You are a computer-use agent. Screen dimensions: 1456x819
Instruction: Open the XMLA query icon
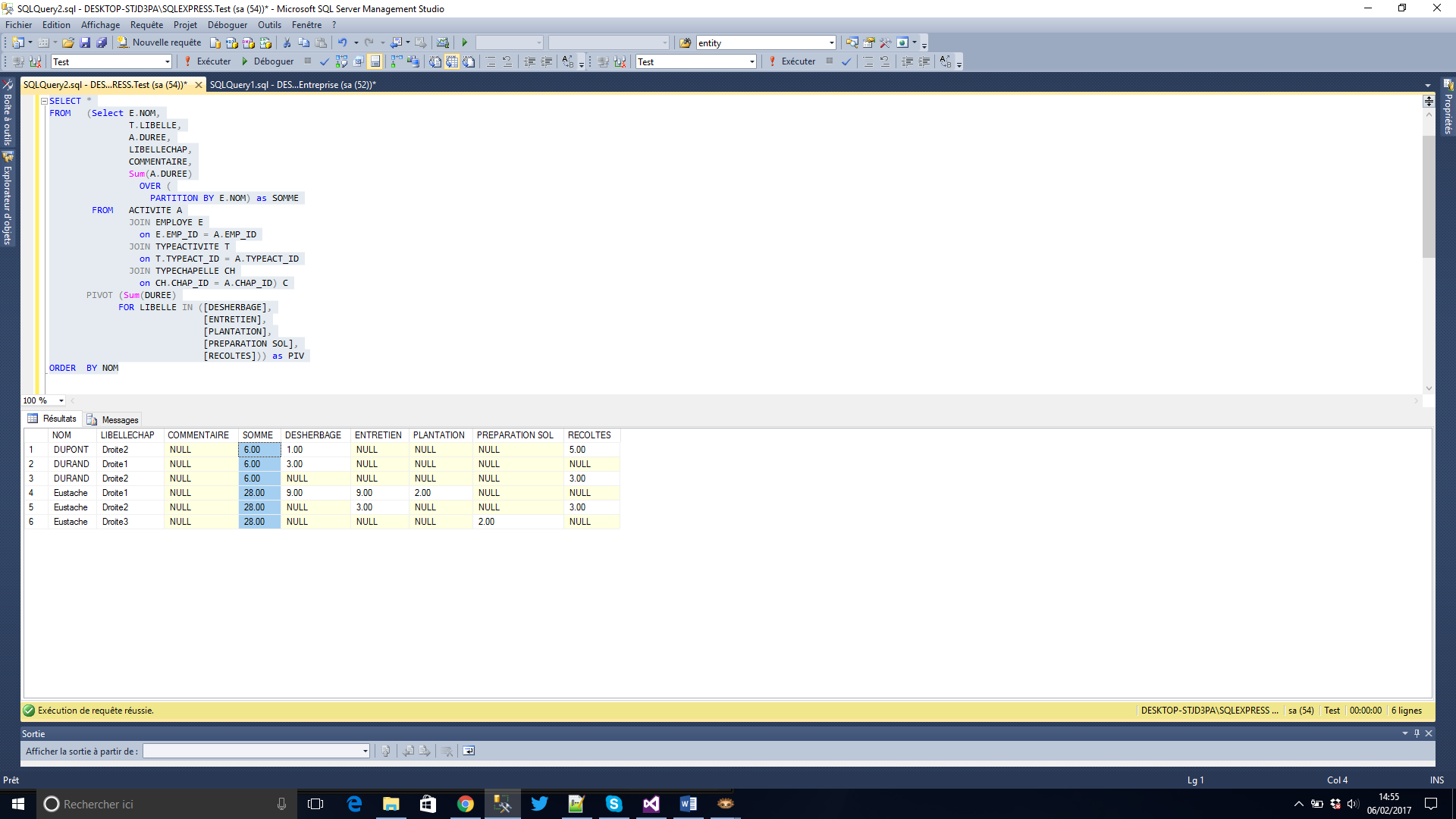(x=265, y=43)
